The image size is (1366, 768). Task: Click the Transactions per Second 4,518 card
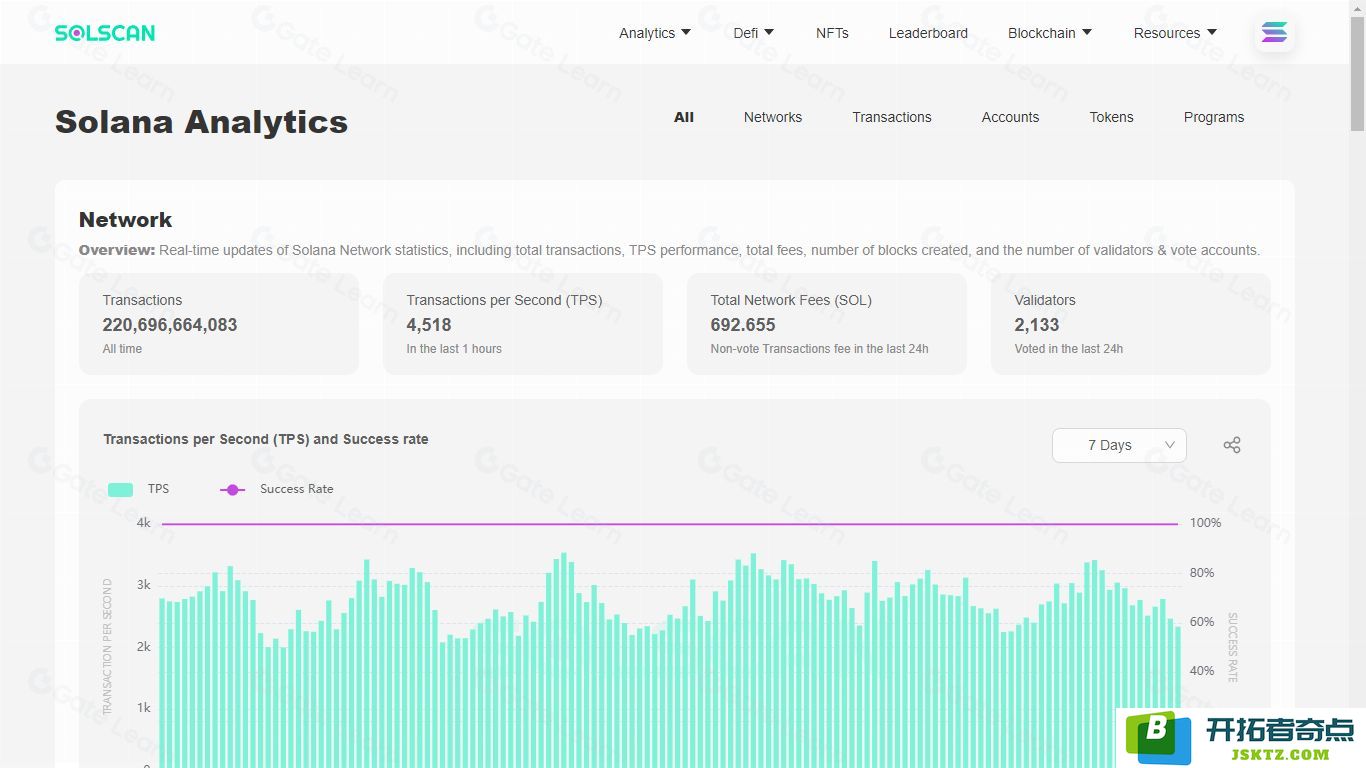[x=523, y=324]
